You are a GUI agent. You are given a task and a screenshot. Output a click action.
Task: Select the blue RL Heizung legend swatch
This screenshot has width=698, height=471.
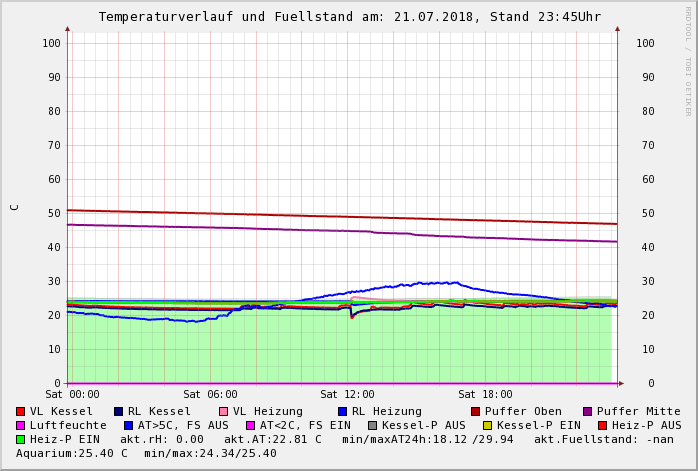point(342,411)
